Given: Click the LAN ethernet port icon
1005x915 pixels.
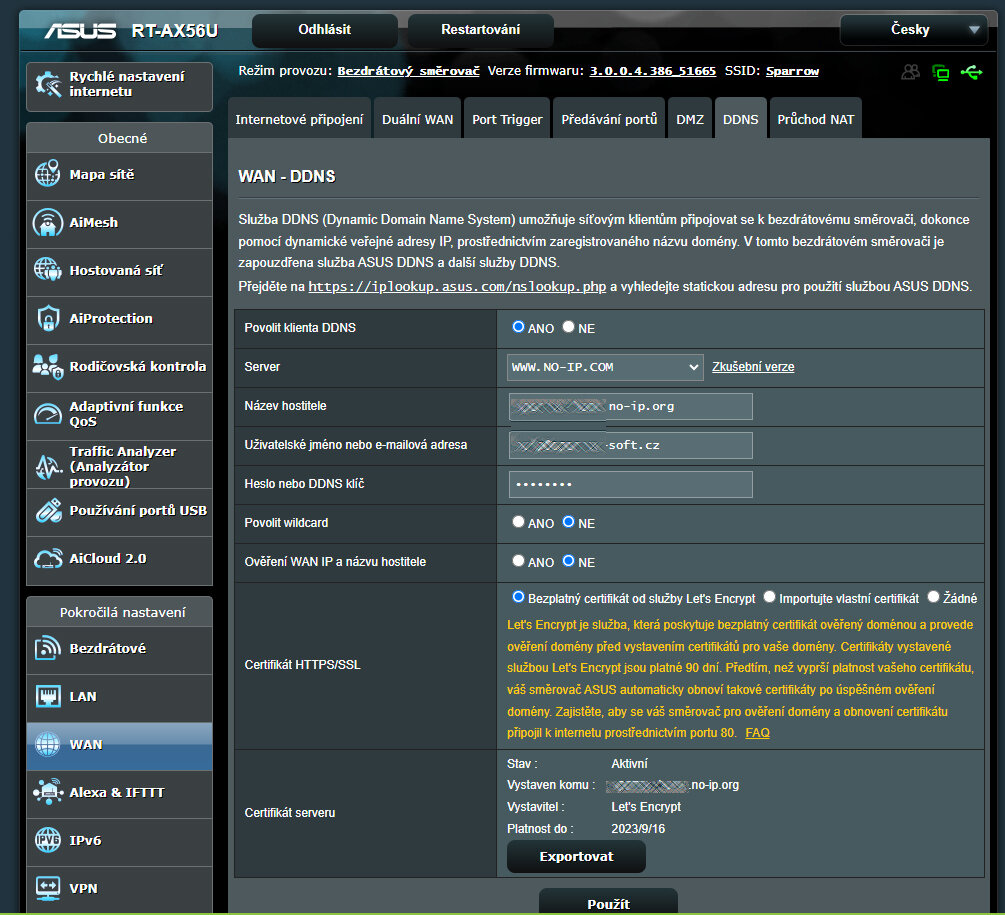Looking at the screenshot, I should [48, 697].
